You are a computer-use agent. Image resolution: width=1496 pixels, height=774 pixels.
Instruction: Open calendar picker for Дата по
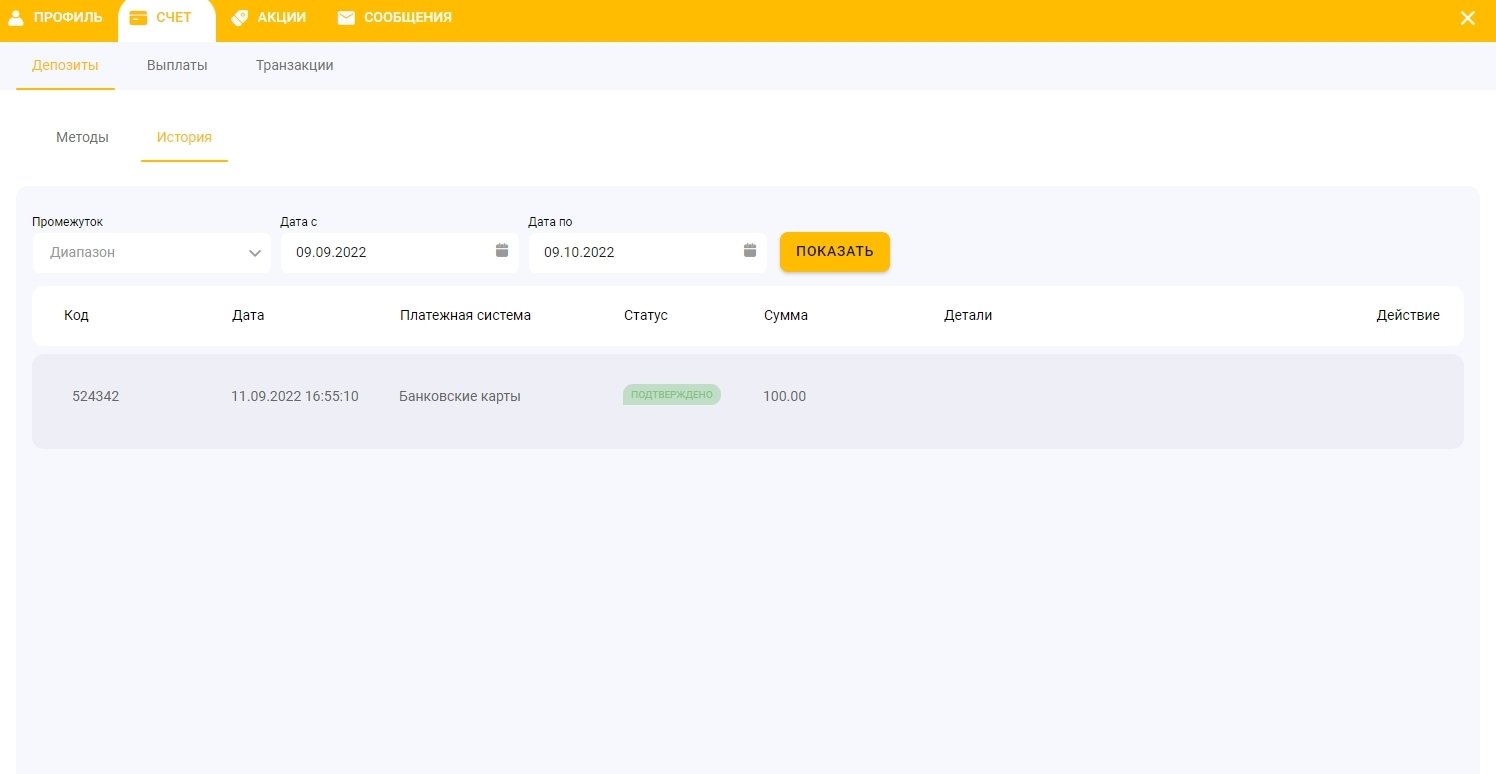click(750, 251)
